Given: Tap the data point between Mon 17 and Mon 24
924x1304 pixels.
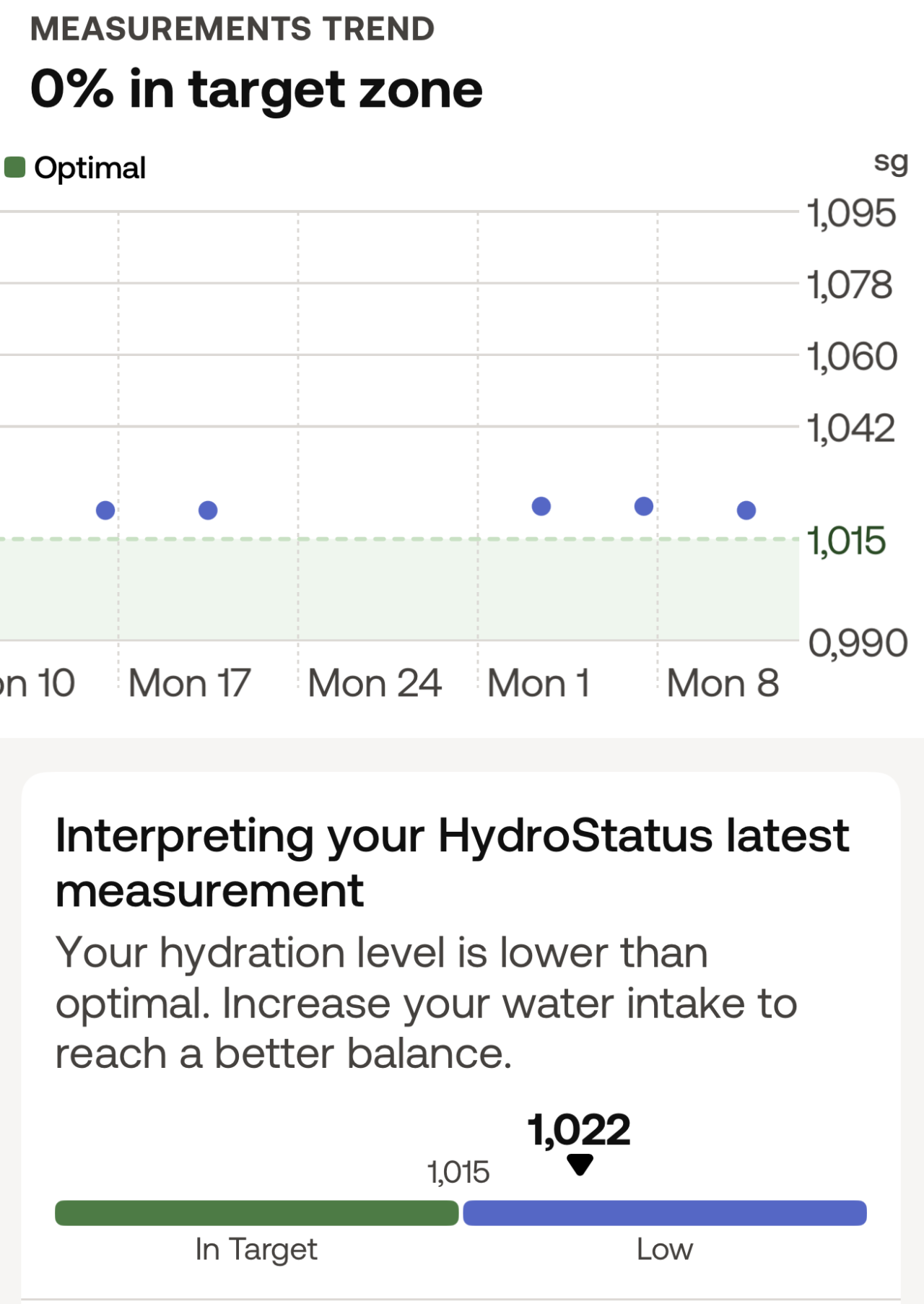Looking at the screenshot, I should point(208,510).
